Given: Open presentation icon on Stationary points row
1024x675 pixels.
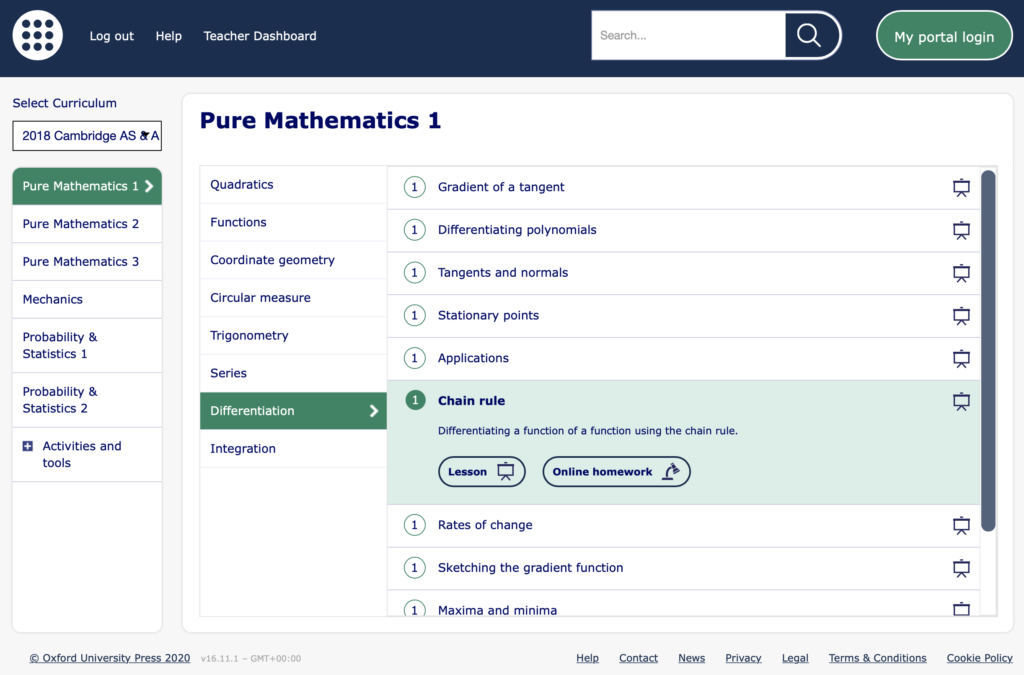Looking at the screenshot, I should 961,316.
